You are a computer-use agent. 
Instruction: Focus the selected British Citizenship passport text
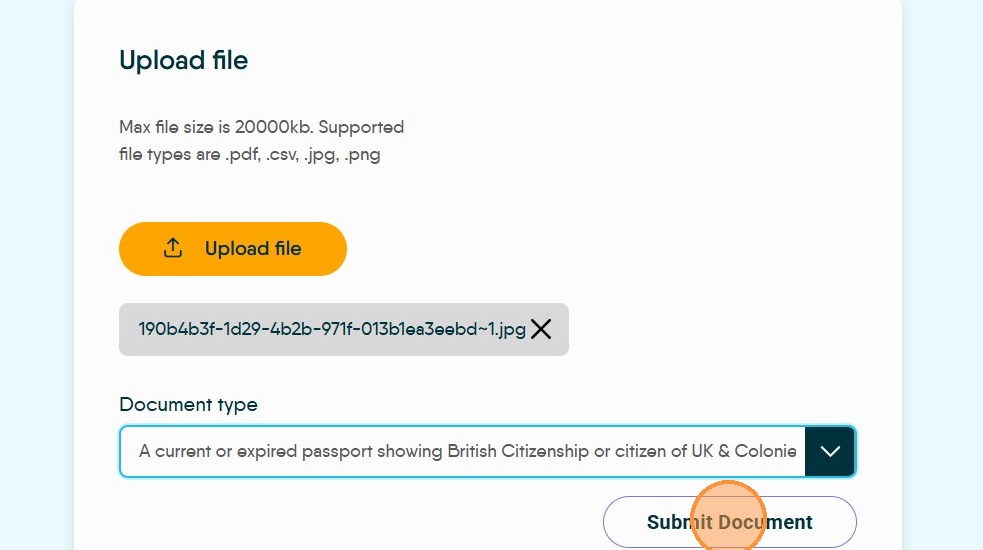tap(467, 451)
